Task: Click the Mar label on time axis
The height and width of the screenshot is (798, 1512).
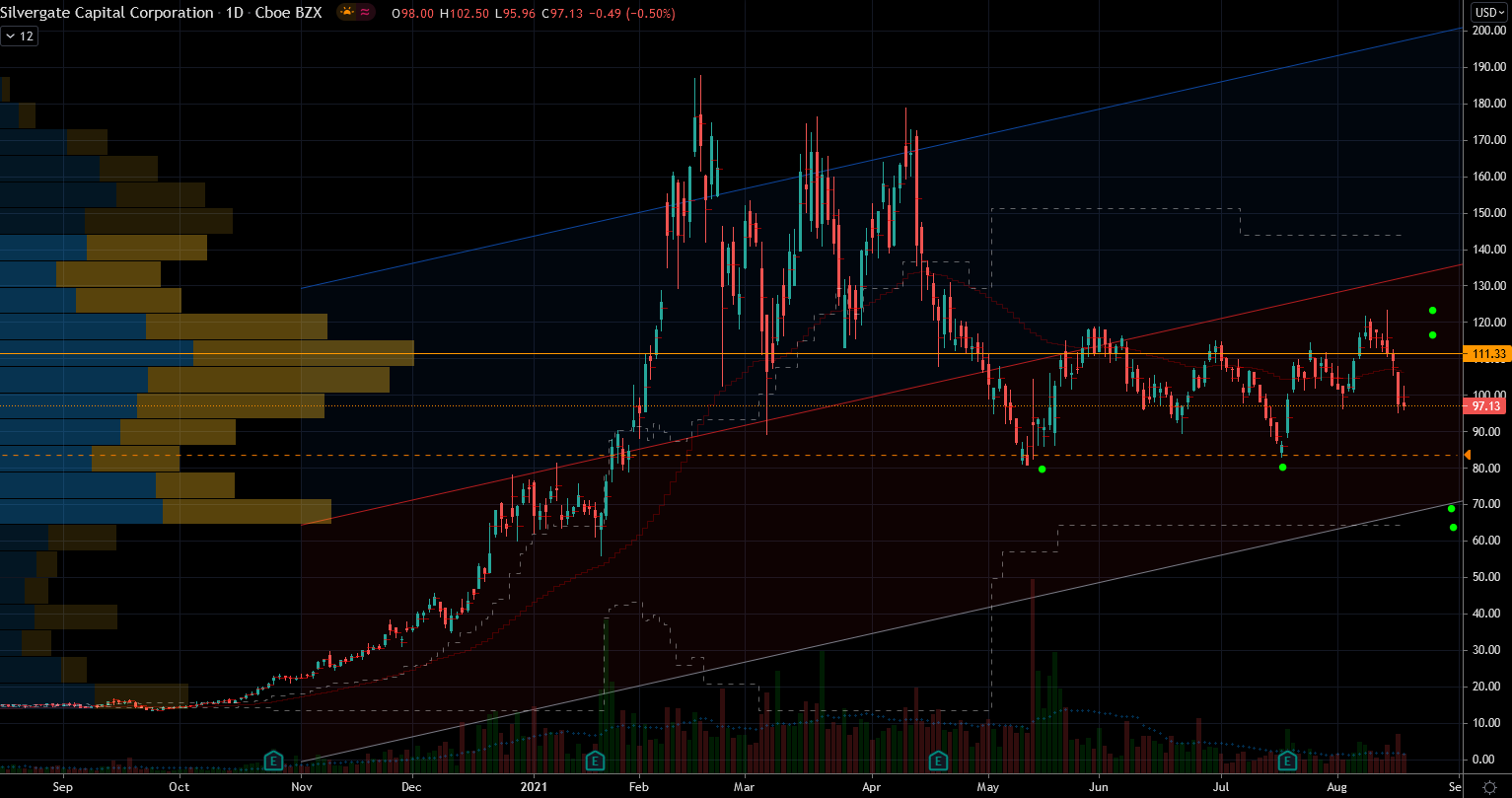Action: tap(745, 788)
